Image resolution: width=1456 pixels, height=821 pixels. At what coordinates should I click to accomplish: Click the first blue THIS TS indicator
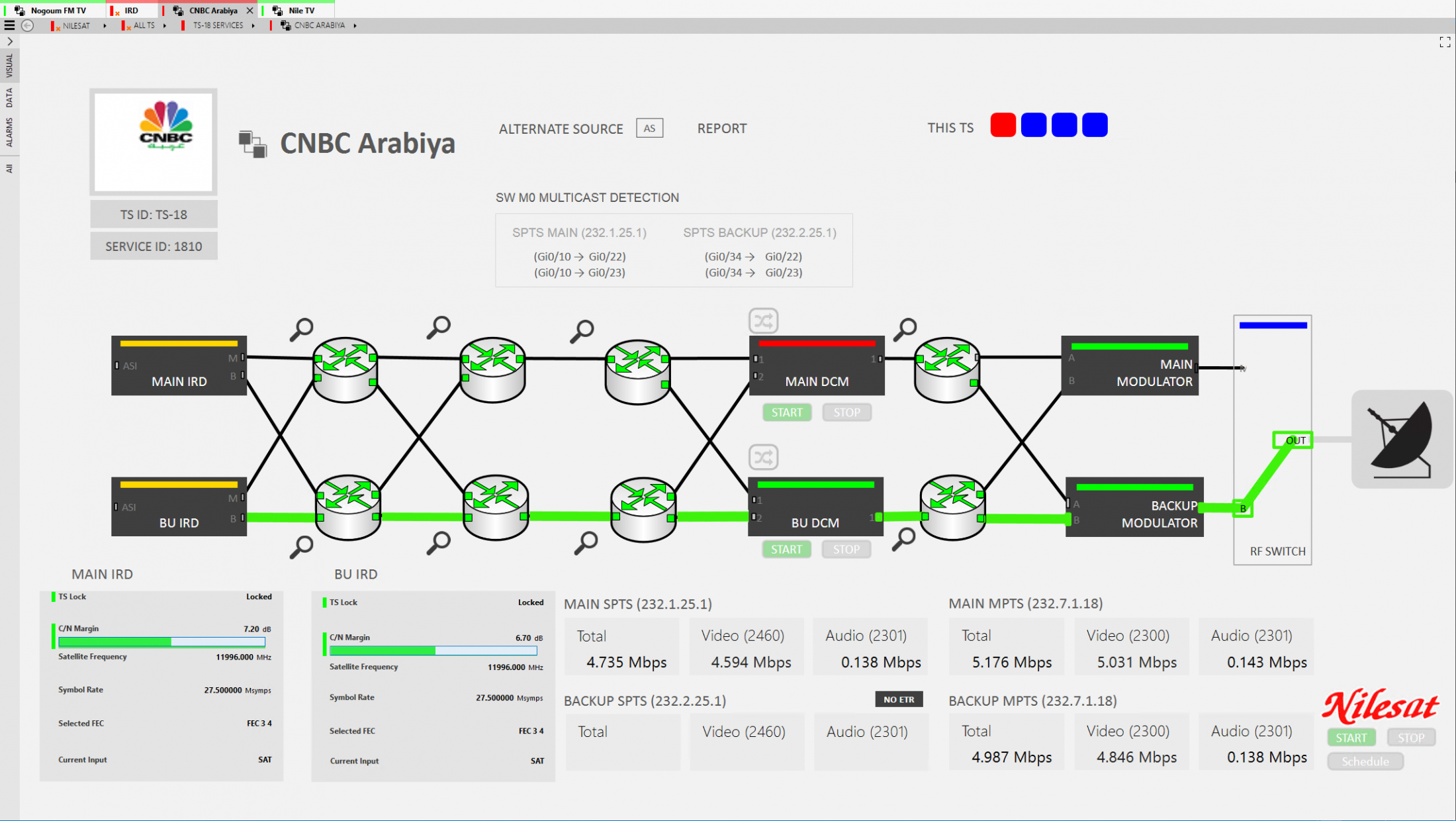[1034, 125]
